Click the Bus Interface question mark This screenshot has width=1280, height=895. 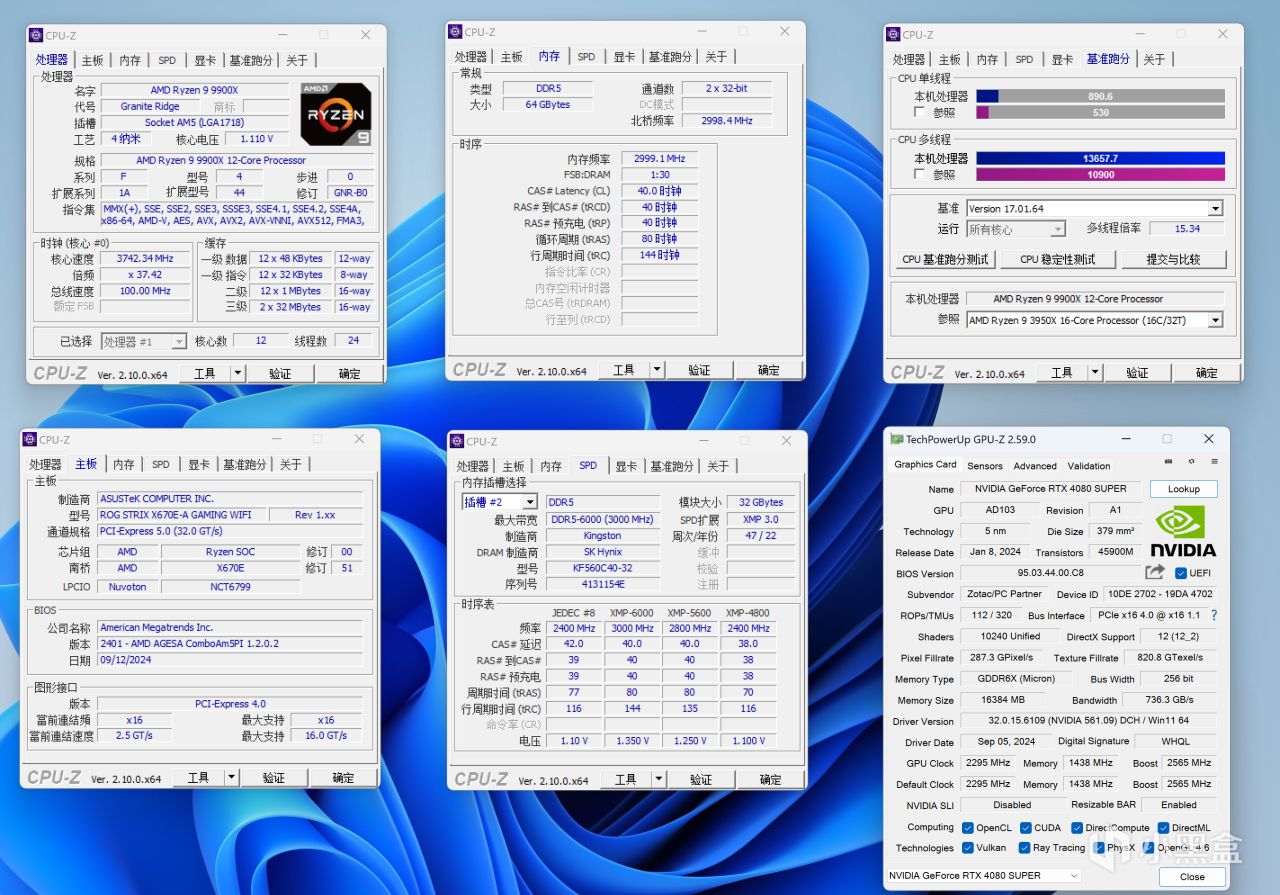pyautogui.click(x=1214, y=615)
